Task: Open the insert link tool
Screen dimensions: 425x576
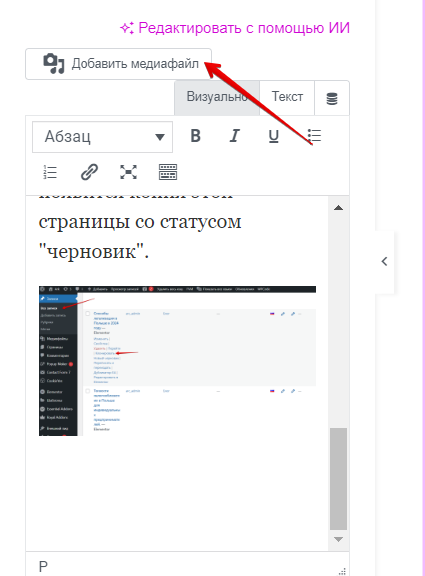Action: tap(89, 172)
